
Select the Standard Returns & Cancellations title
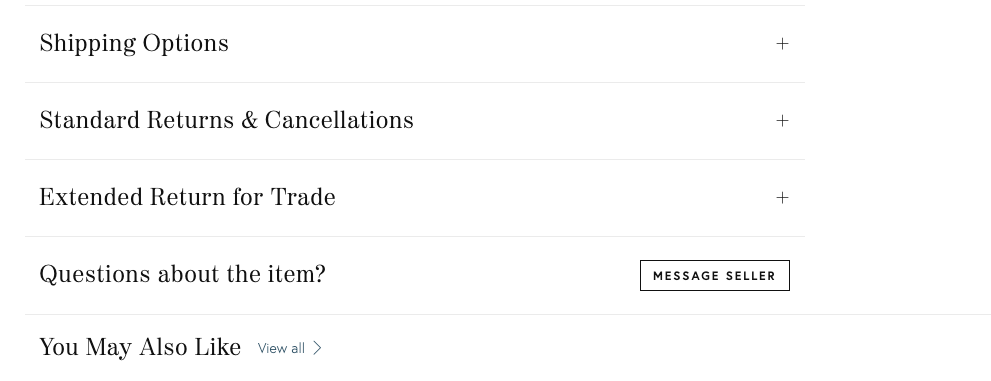tap(226, 121)
